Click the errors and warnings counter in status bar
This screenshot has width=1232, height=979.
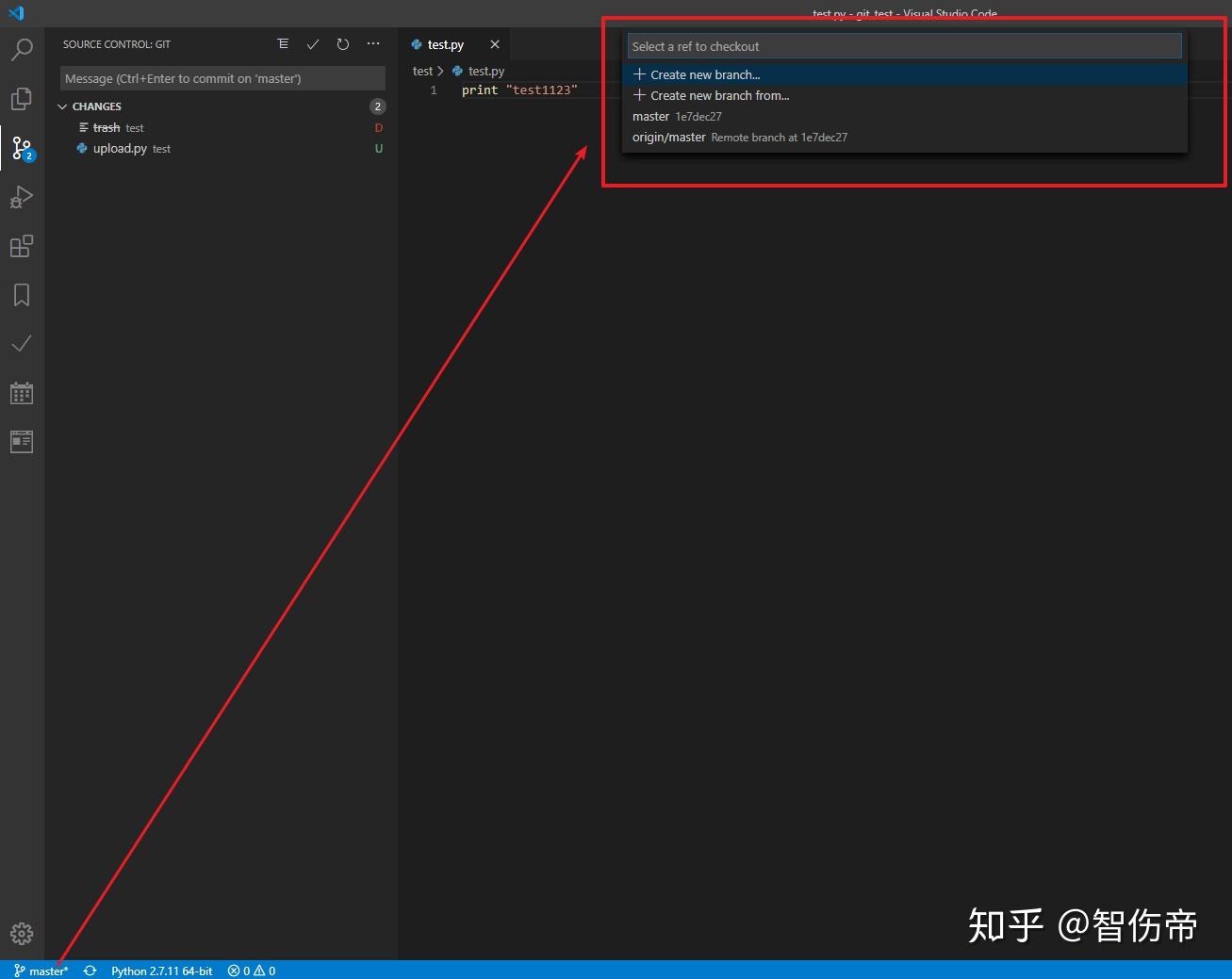[251, 971]
